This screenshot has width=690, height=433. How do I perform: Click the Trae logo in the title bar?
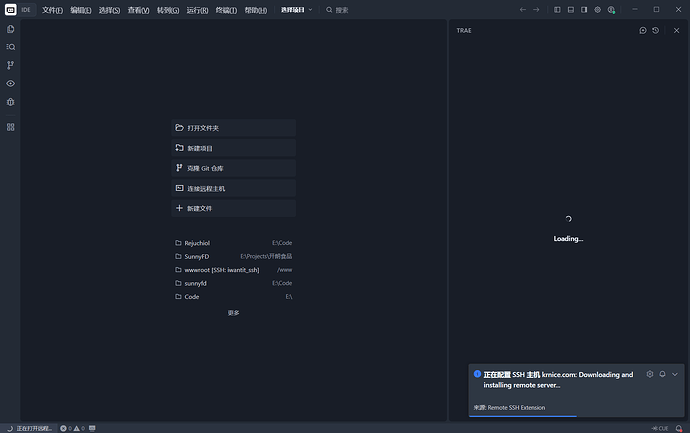tap(11, 10)
